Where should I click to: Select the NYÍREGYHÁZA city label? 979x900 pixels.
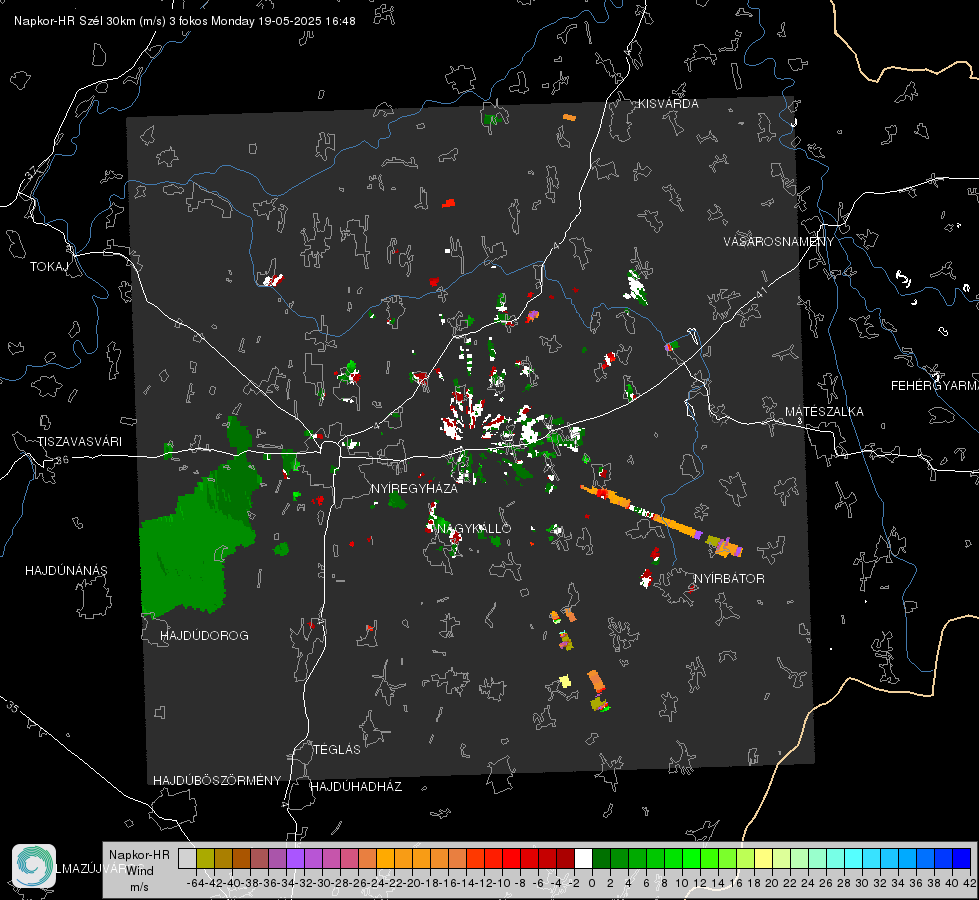(x=414, y=488)
